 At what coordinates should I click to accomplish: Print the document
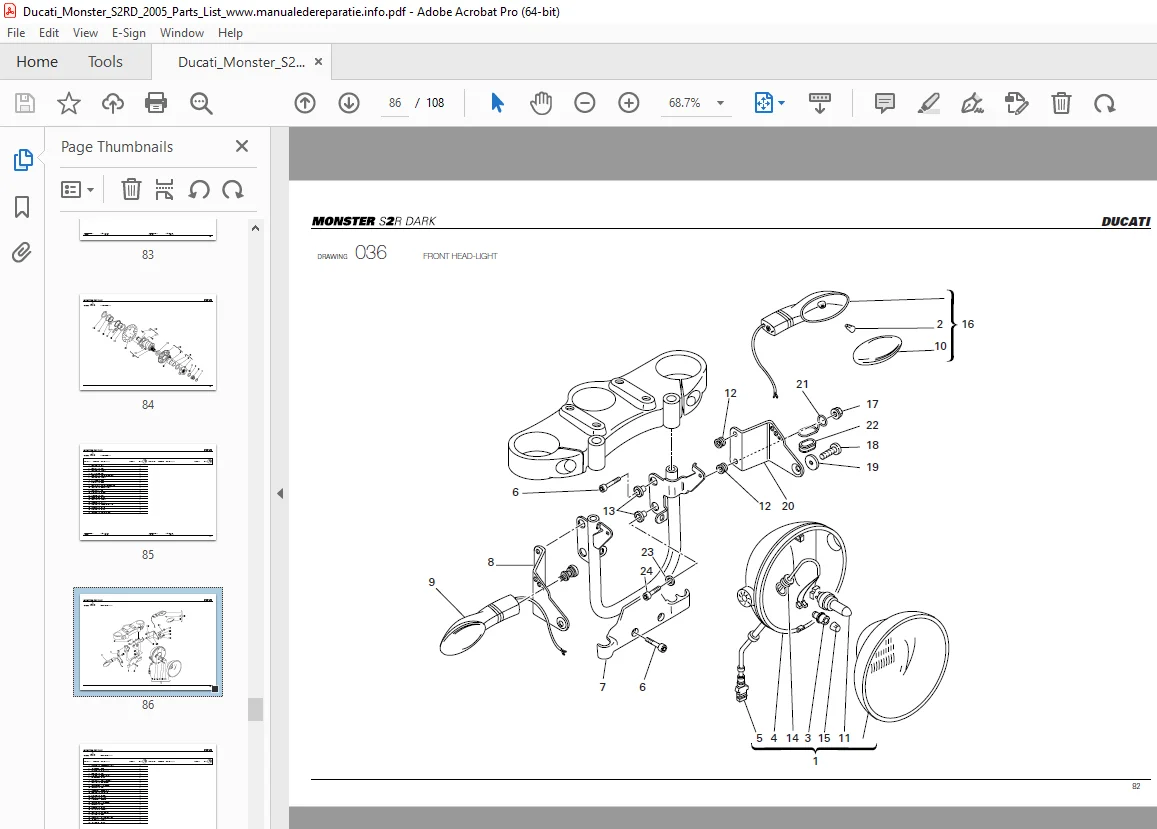[156, 103]
